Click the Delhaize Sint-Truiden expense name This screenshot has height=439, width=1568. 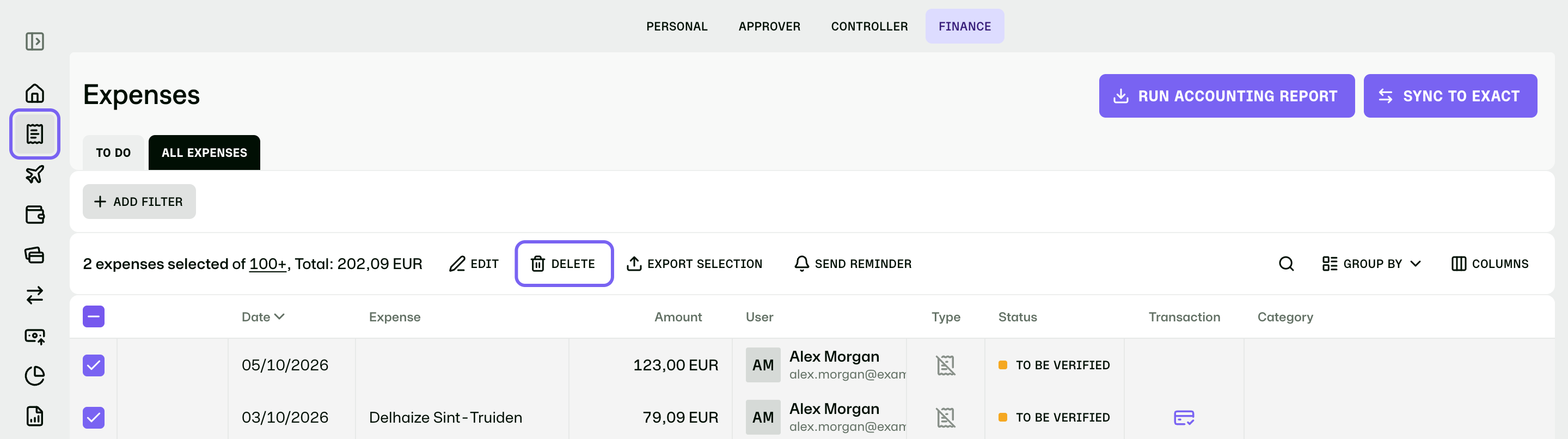pyautogui.click(x=445, y=418)
